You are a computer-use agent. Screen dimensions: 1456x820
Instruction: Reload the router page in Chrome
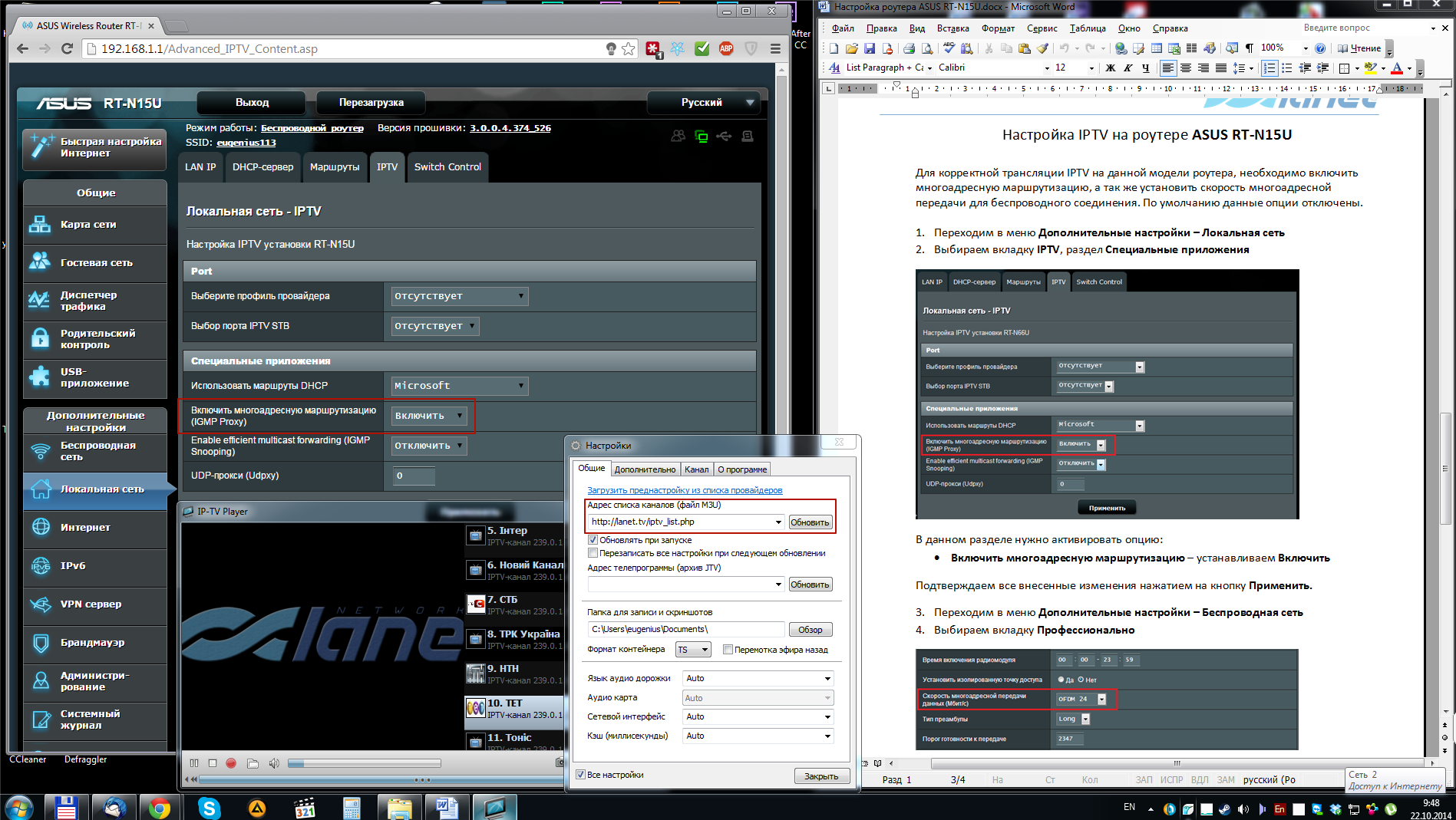pyautogui.click(x=68, y=48)
